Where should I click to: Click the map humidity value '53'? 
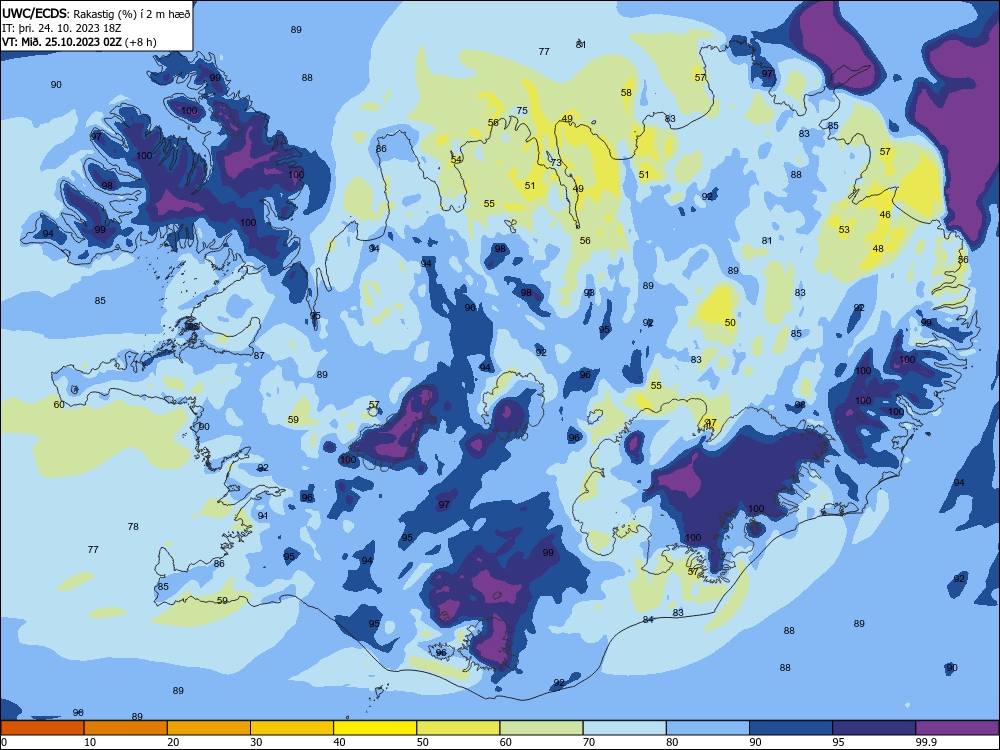point(844,229)
